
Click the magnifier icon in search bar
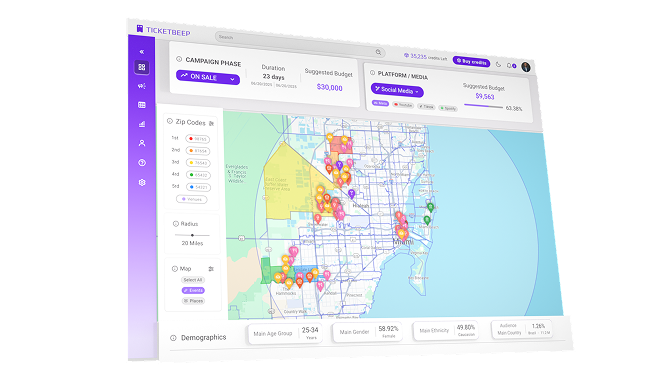point(378,52)
